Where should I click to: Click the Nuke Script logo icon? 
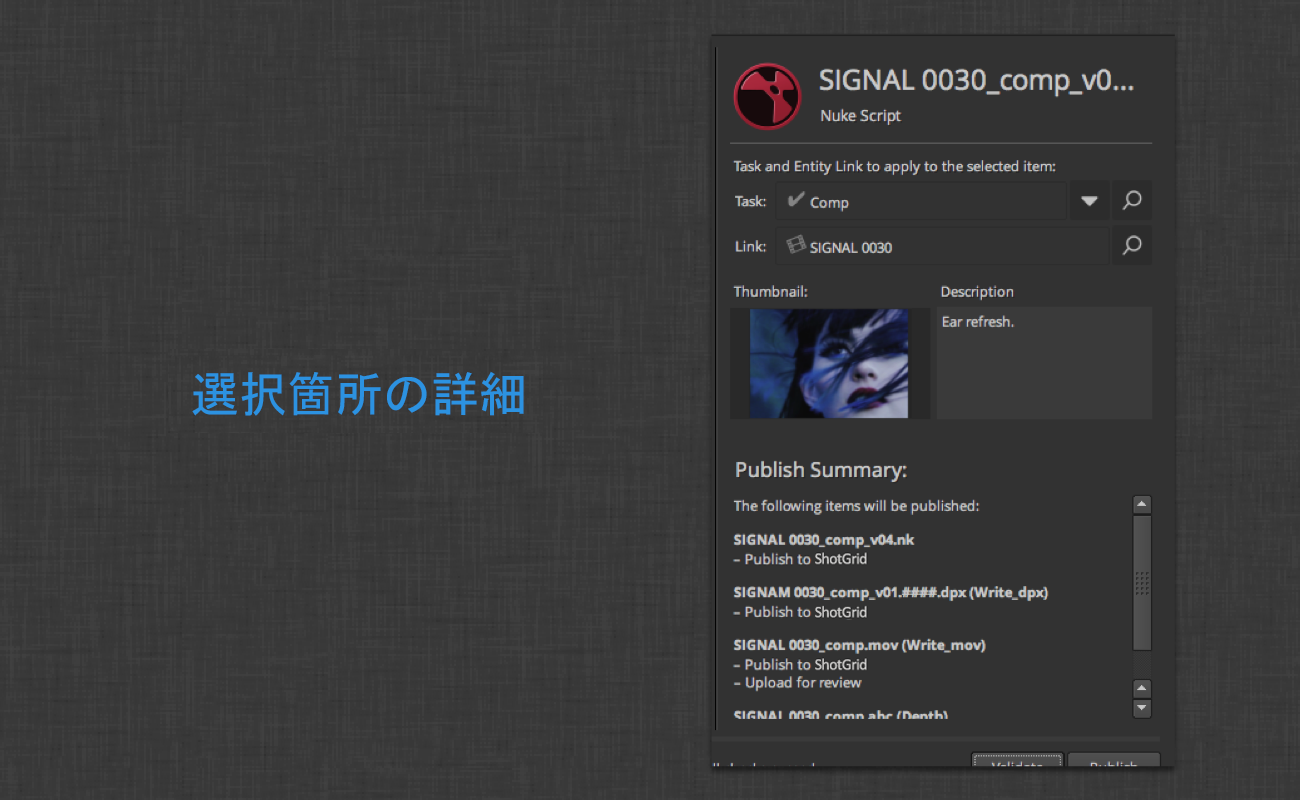pyautogui.click(x=767, y=96)
